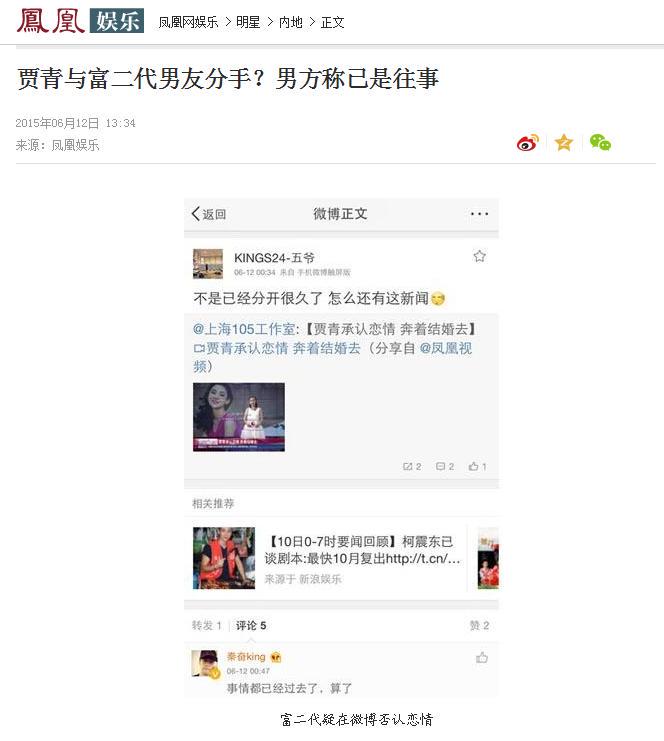Like the 秦奋king comment thumbs-up
Image resolution: width=664 pixels, height=741 pixels.
(x=482, y=657)
